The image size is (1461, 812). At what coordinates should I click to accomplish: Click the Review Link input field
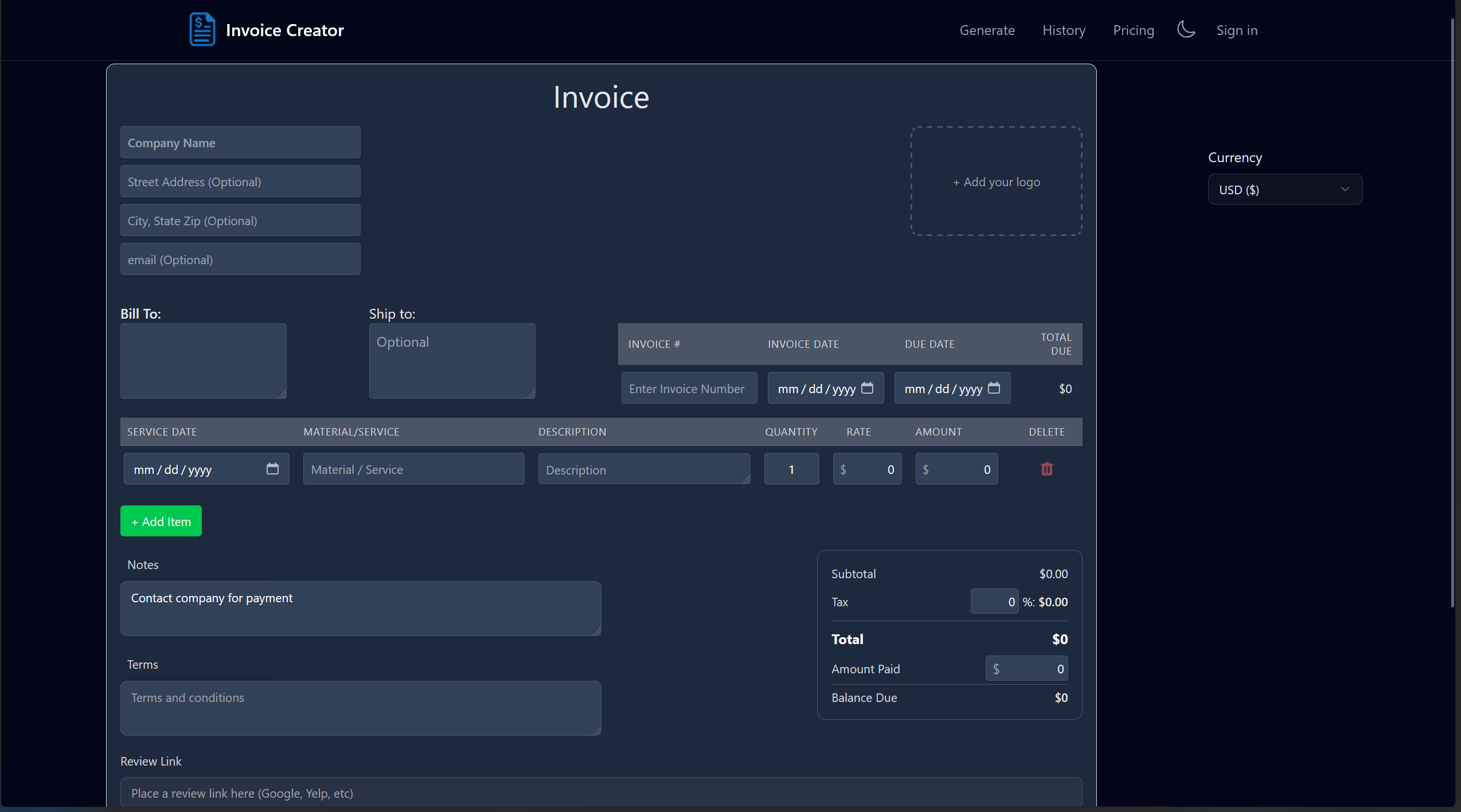pyautogui.click(x=601, y=793)
